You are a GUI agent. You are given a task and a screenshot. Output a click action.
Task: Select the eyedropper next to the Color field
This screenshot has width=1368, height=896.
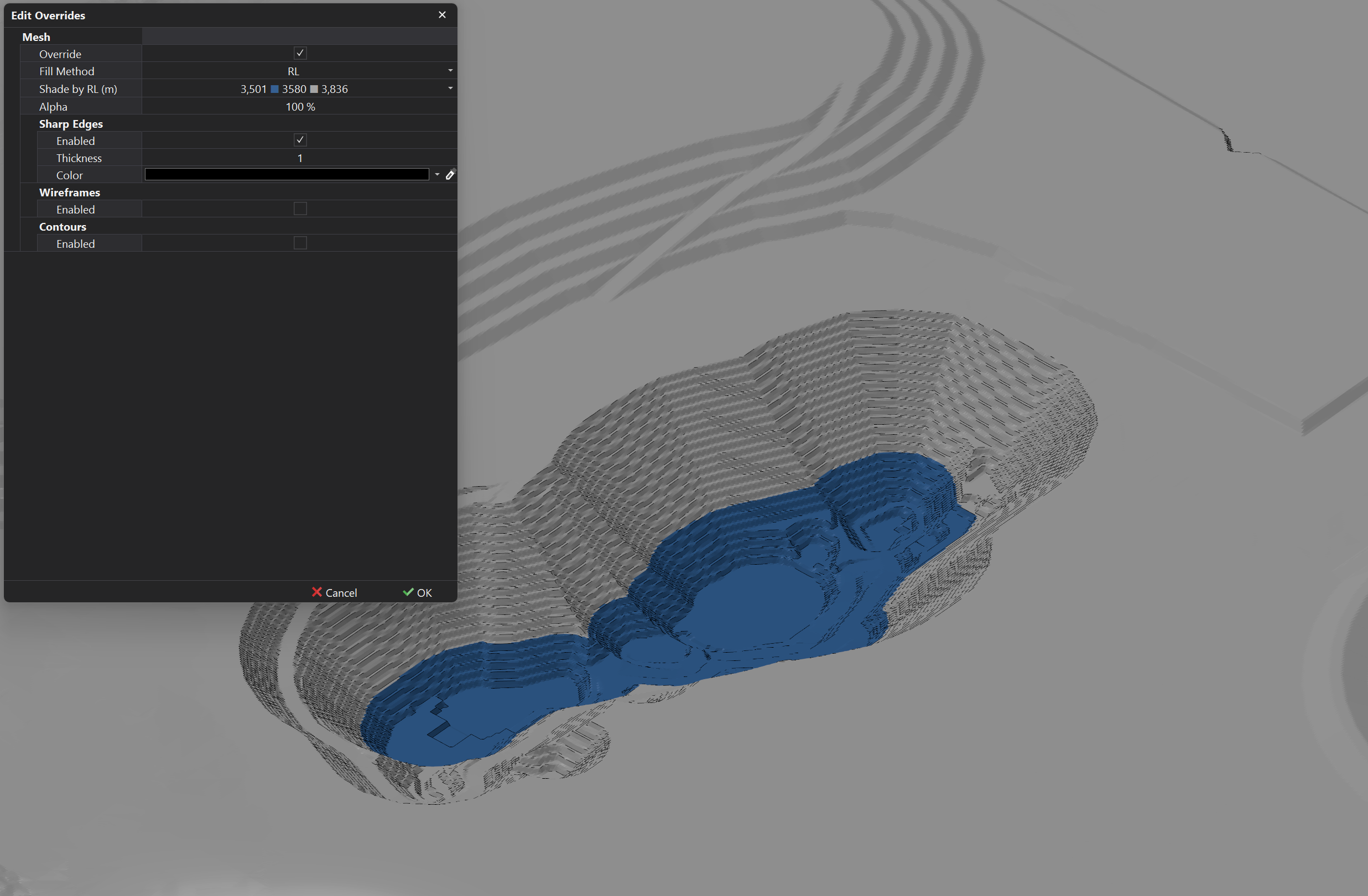click(x=451, y=175)
